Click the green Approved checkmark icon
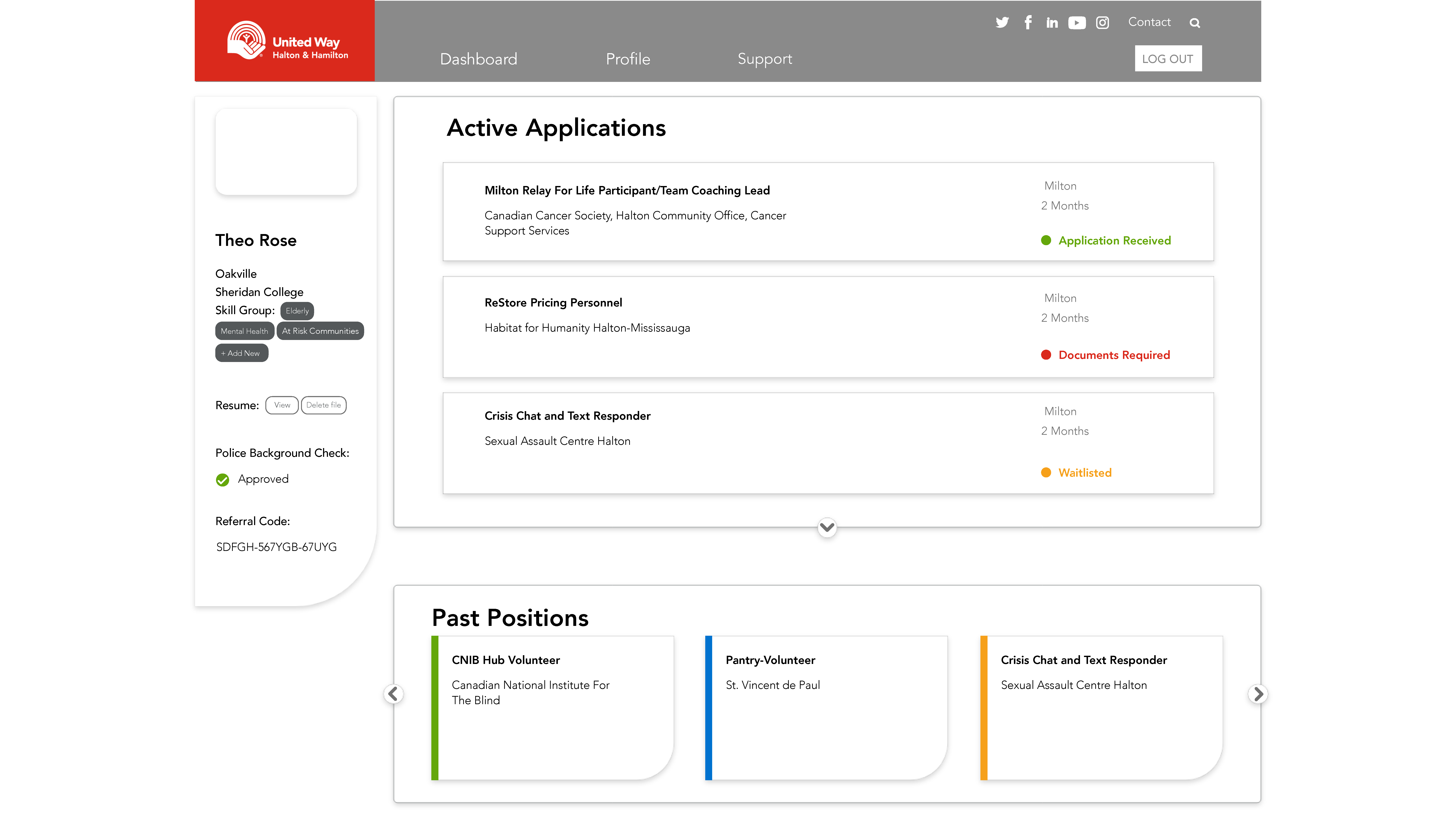The width and height of the screenshot is (1456, 819). pos(223,480)
